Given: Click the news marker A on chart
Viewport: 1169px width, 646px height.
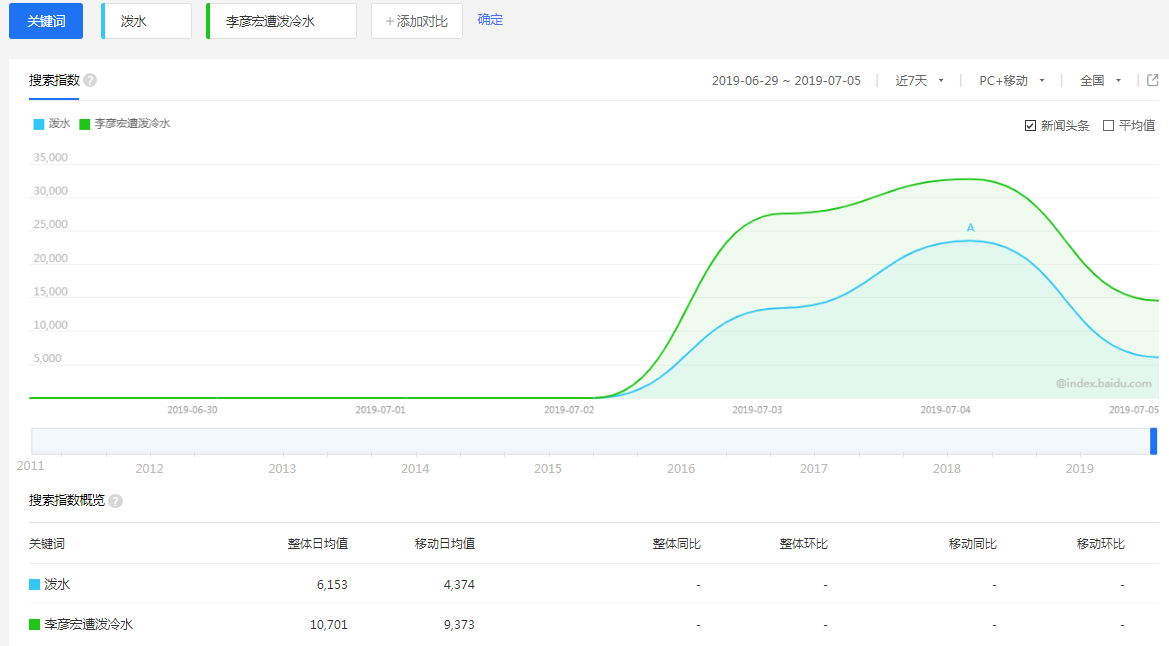Looking at the screenshot, I should coord(970,228).
